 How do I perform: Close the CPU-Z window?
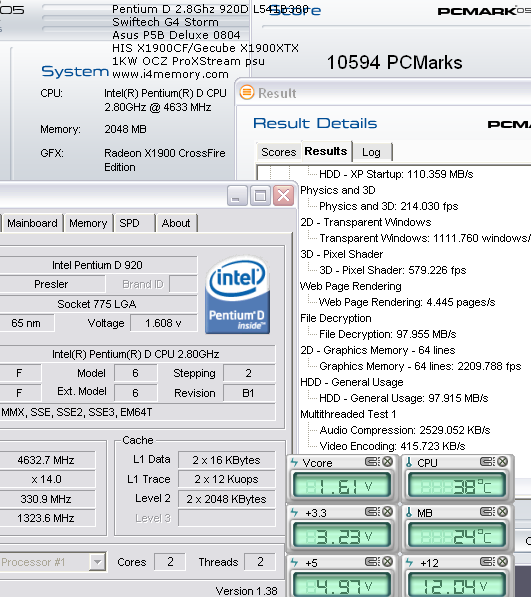point(284,196)
